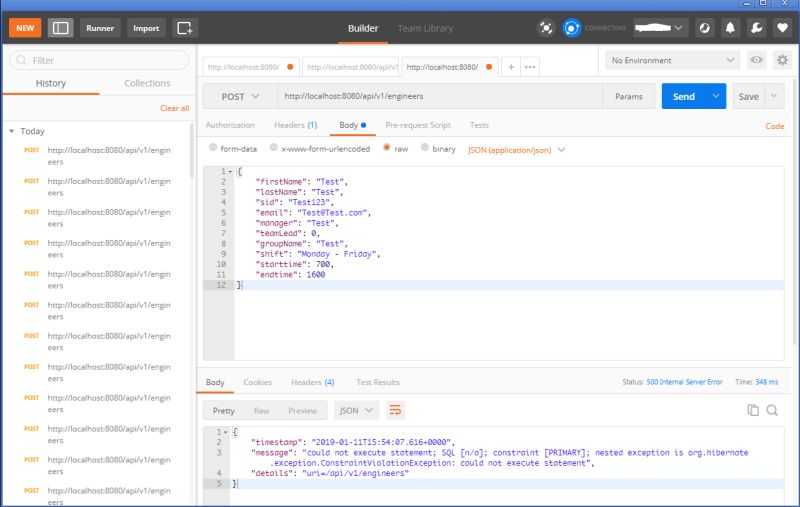Screen dimensions: 800x507
Task: Select the form-data radio option
Action: point(213,147)
